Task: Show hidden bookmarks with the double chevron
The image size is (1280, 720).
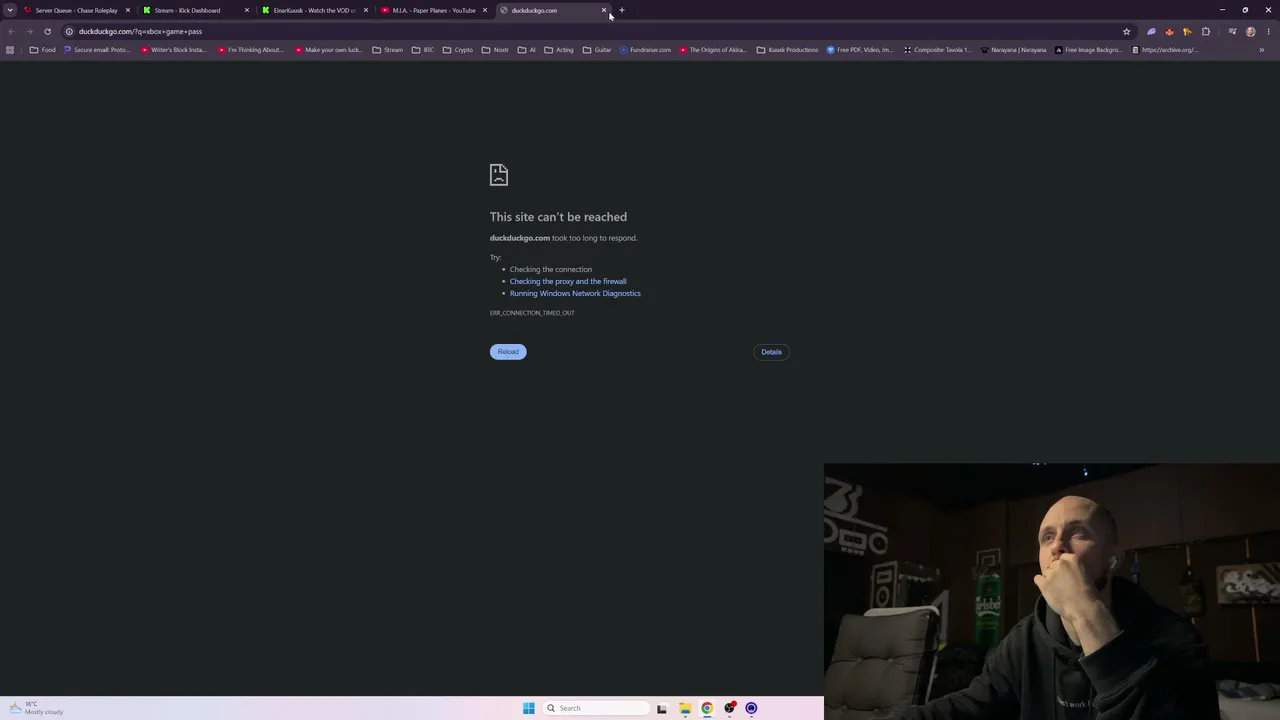Action: click(x=1261, y=50)
